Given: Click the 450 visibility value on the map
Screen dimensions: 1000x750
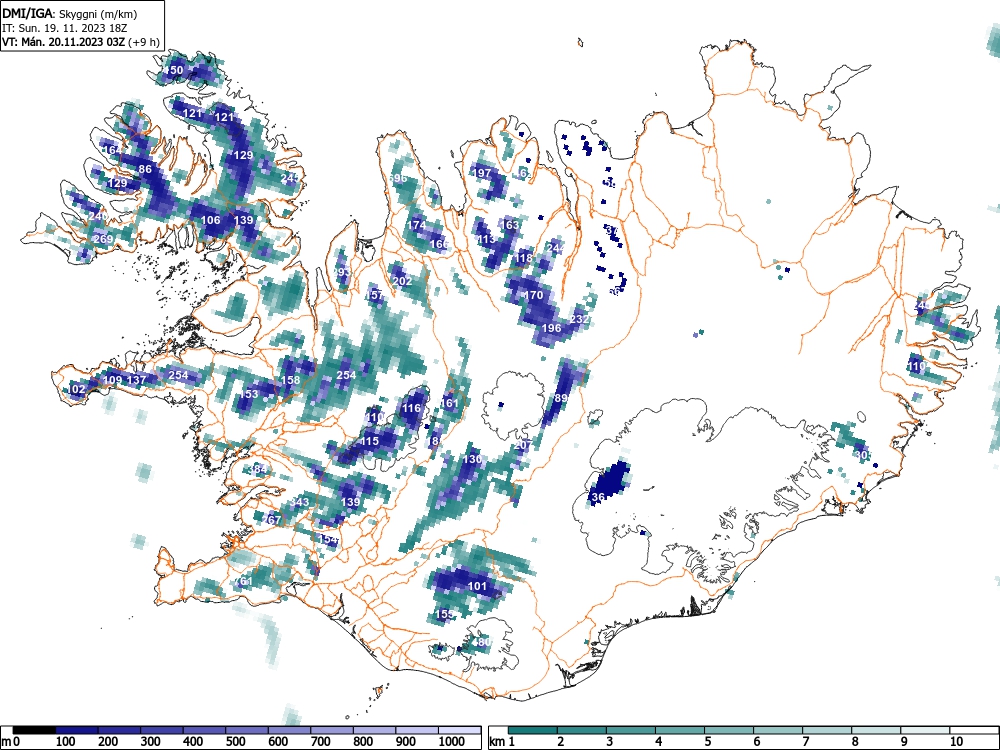Looking at the screenshot, I should pos(173,70).
